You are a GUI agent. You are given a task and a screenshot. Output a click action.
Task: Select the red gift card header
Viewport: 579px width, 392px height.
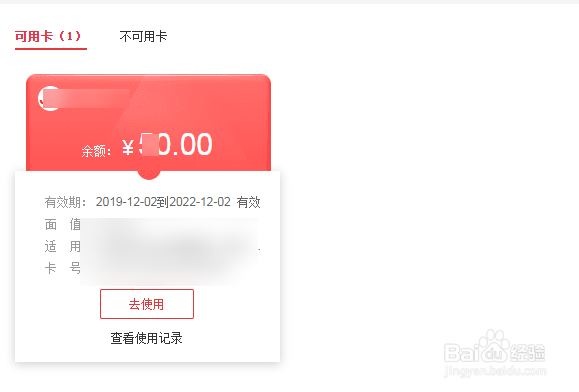tap(148, 123)
